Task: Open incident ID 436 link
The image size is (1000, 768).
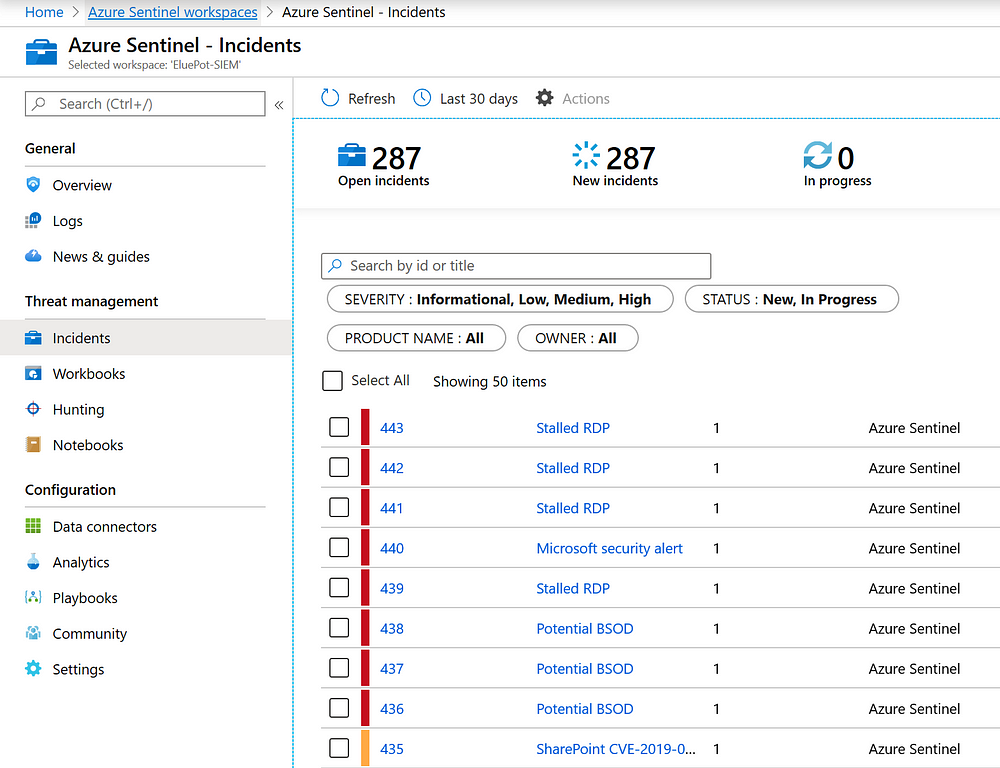Action: [392, 709]
